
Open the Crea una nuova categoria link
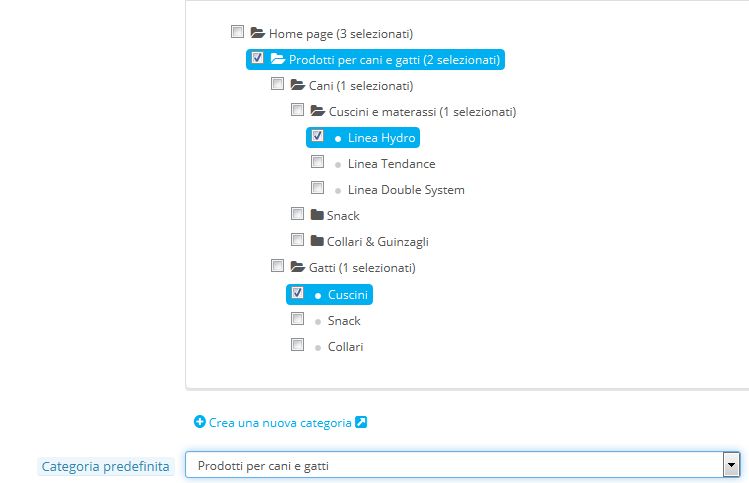[280, 423]
